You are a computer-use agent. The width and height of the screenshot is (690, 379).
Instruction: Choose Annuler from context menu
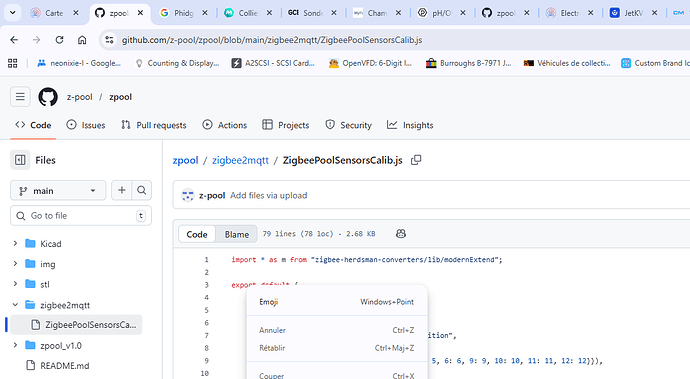[337, 330]
